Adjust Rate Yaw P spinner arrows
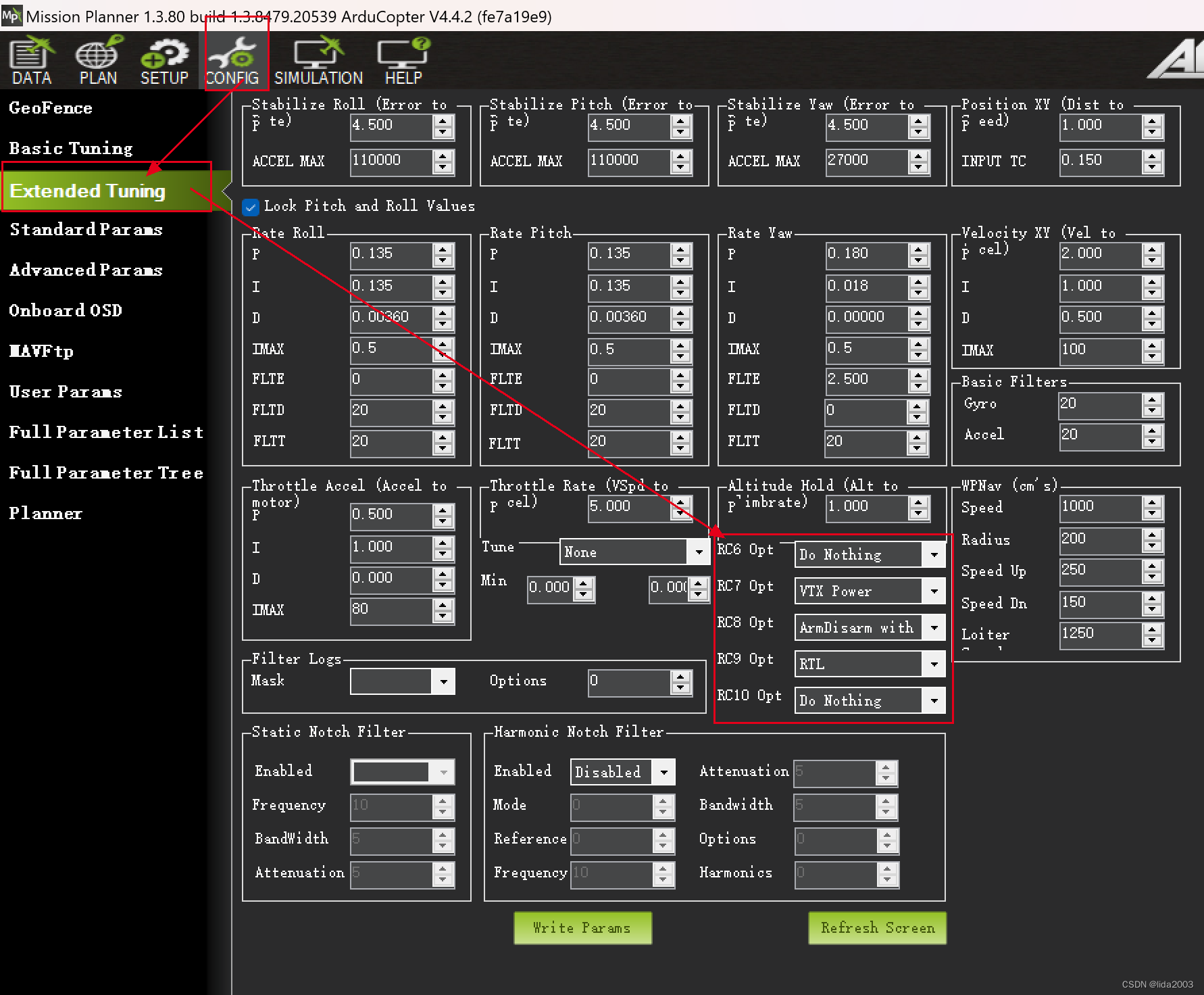The width and height of the screenshot is (1204, 995). 919,256
